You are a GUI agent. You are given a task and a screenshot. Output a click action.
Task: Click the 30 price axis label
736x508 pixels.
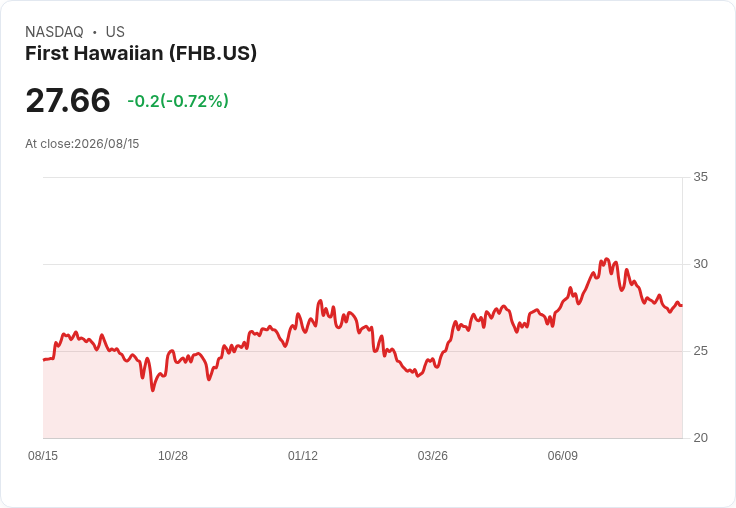tap(700, 264)
